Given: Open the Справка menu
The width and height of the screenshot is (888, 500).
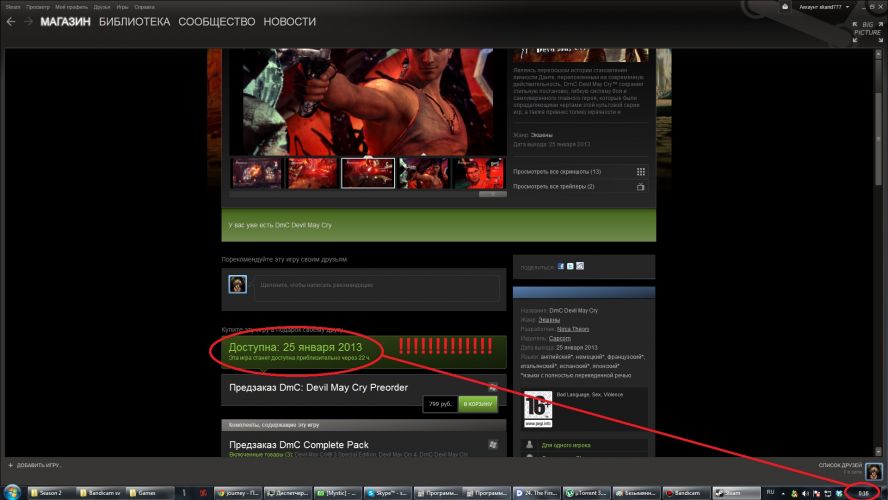Looking at the screenshot, I should point(144,7).
